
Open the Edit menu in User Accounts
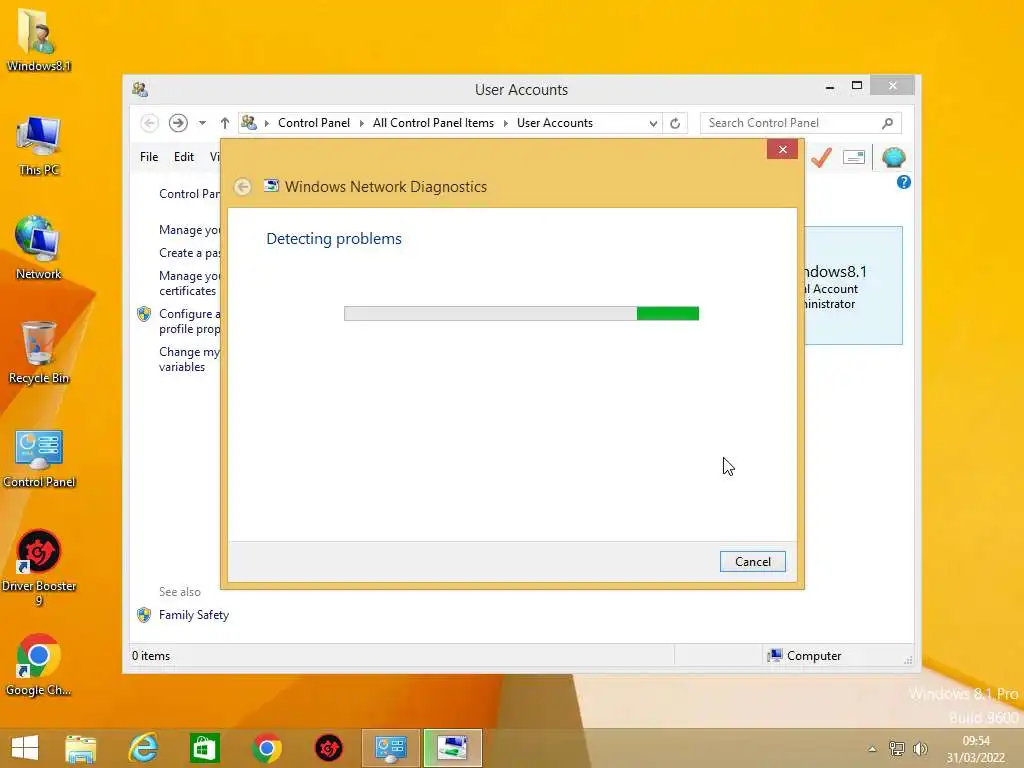tap(184, 157)
